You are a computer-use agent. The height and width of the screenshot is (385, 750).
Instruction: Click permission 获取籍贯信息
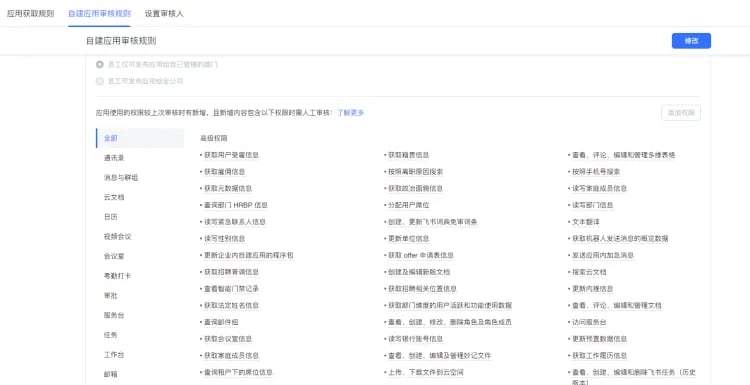408,155
